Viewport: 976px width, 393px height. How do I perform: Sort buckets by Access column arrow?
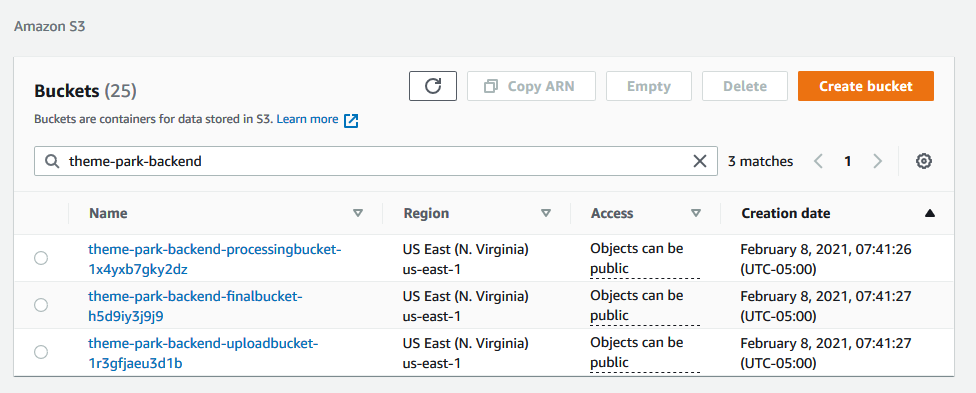point(696,213)
